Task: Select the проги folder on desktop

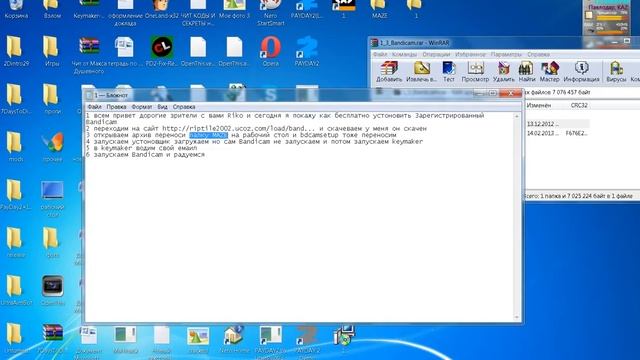Action: click(x=52, y=99)
